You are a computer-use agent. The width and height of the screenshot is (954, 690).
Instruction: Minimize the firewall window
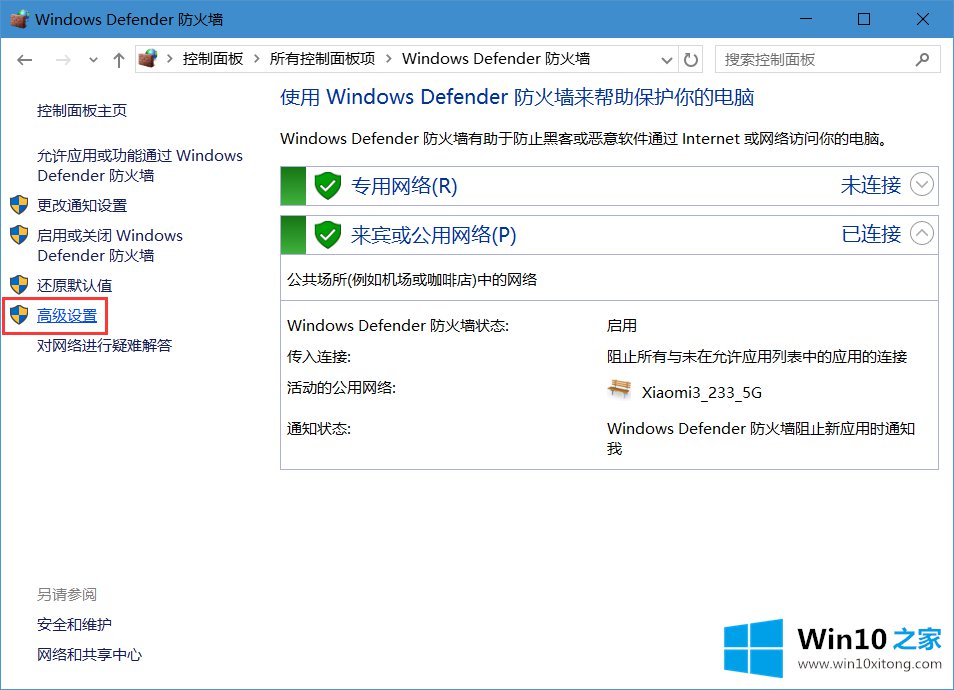click(806, 19)
